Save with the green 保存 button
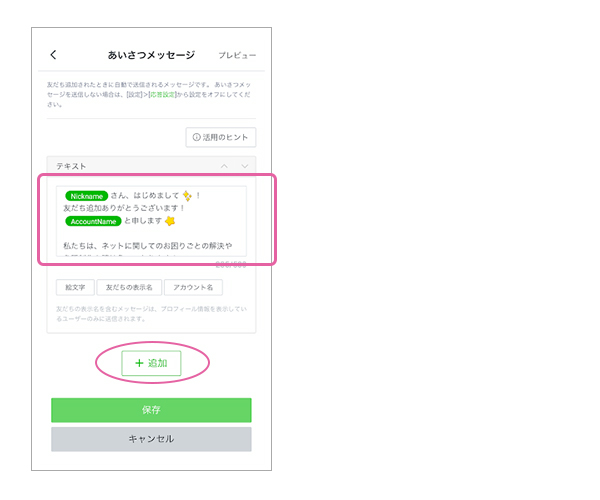This screenshot has width=600, height=500. [x=151, y=410]
